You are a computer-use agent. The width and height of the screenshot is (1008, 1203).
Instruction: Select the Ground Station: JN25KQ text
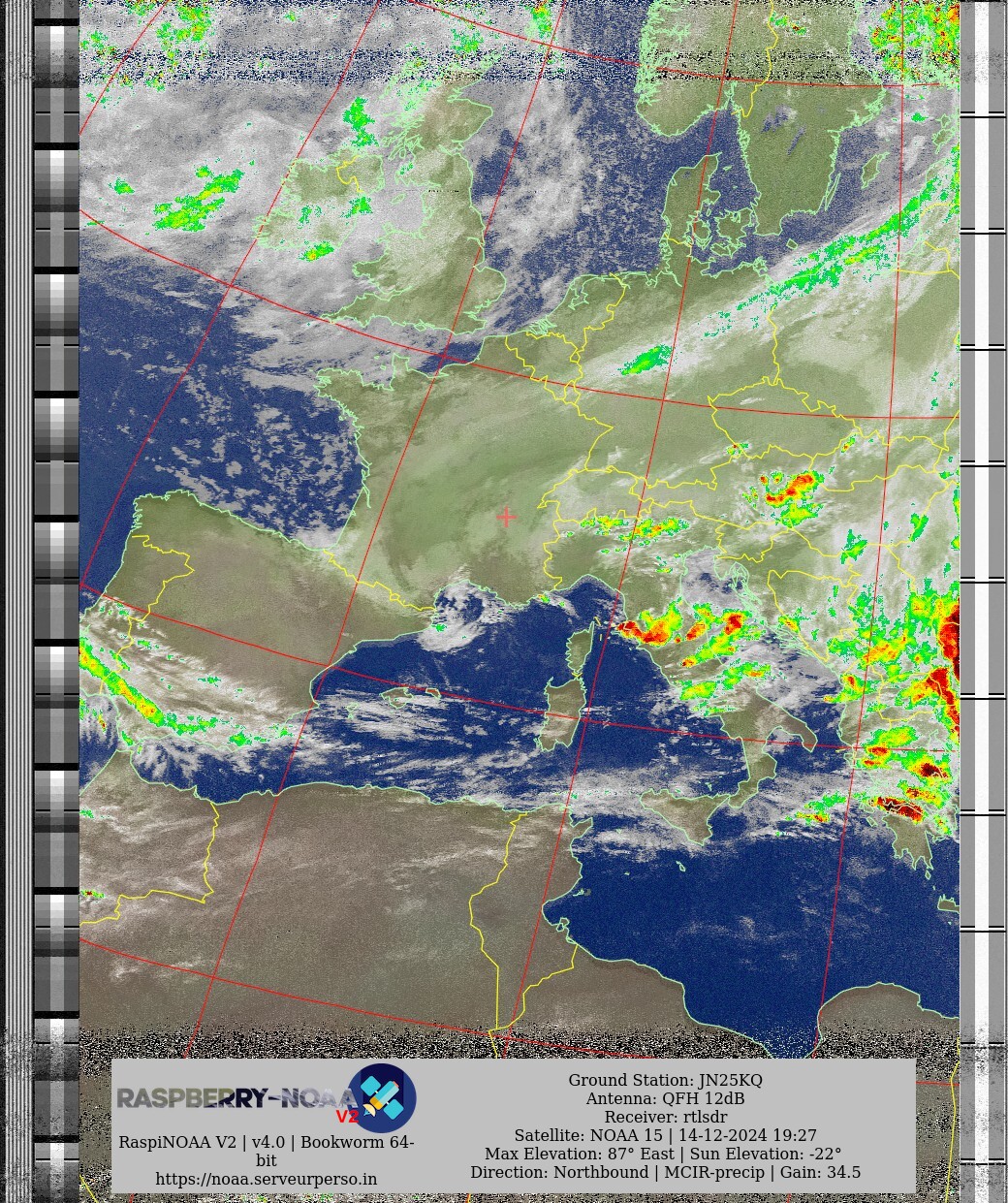[x=665, y=1080]
